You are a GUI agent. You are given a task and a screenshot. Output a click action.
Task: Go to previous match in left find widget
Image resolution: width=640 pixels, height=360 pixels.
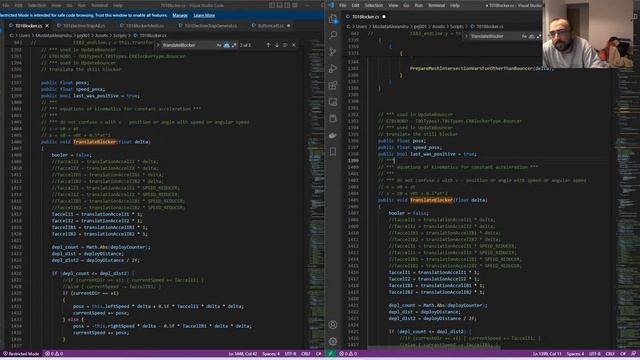268,45
